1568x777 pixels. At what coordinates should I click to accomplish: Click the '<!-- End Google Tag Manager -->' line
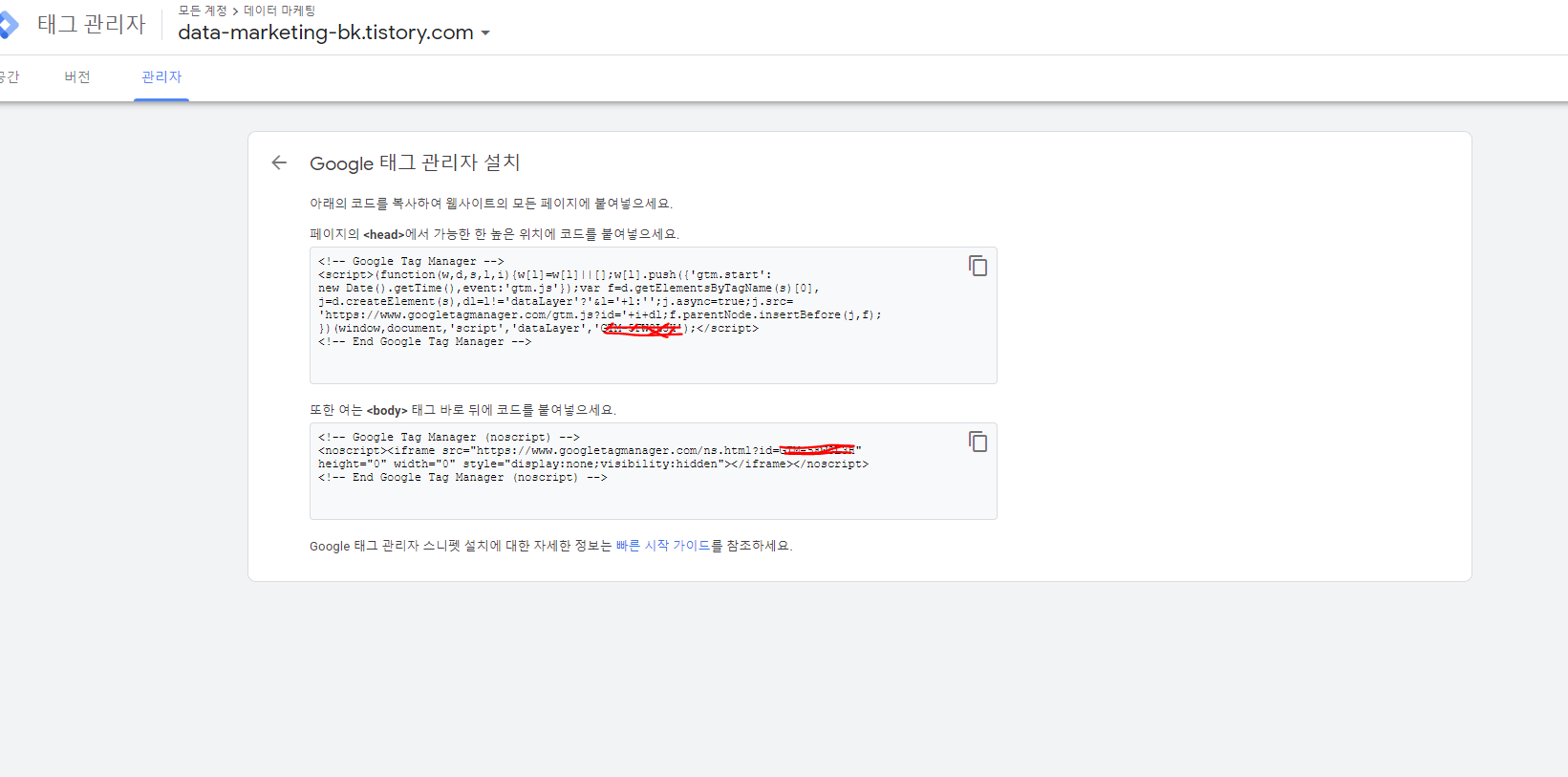[424, 342]
